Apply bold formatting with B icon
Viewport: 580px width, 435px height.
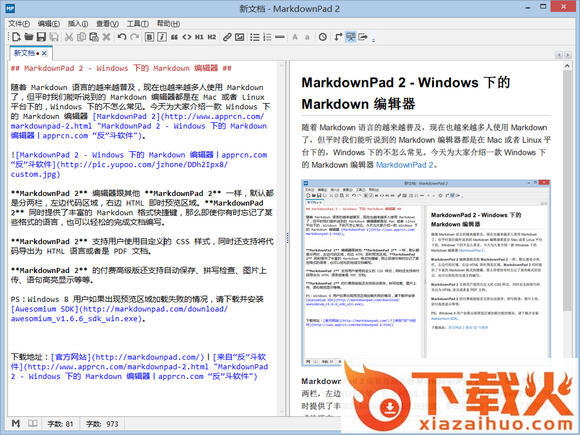coord(149,37)
